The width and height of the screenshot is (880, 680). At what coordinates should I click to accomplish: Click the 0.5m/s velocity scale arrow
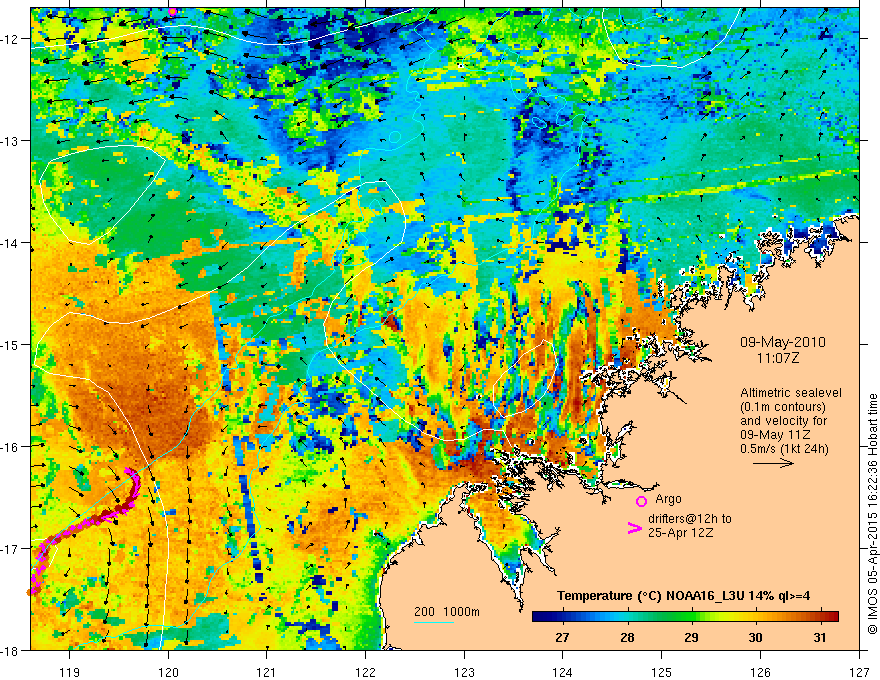pos(773,463)
